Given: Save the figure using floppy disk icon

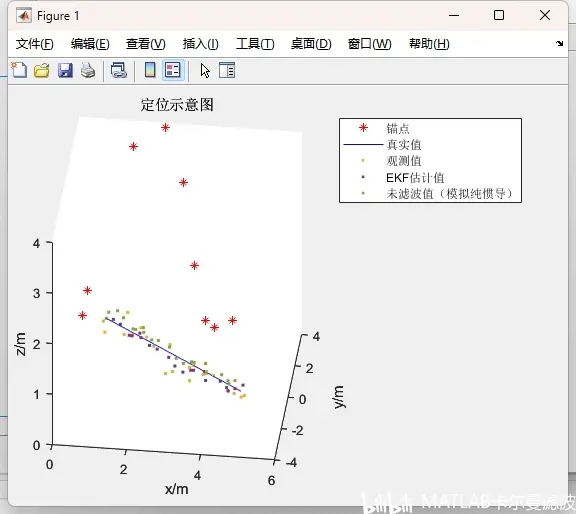Looking at the screenshot, I should pos(65,70).
